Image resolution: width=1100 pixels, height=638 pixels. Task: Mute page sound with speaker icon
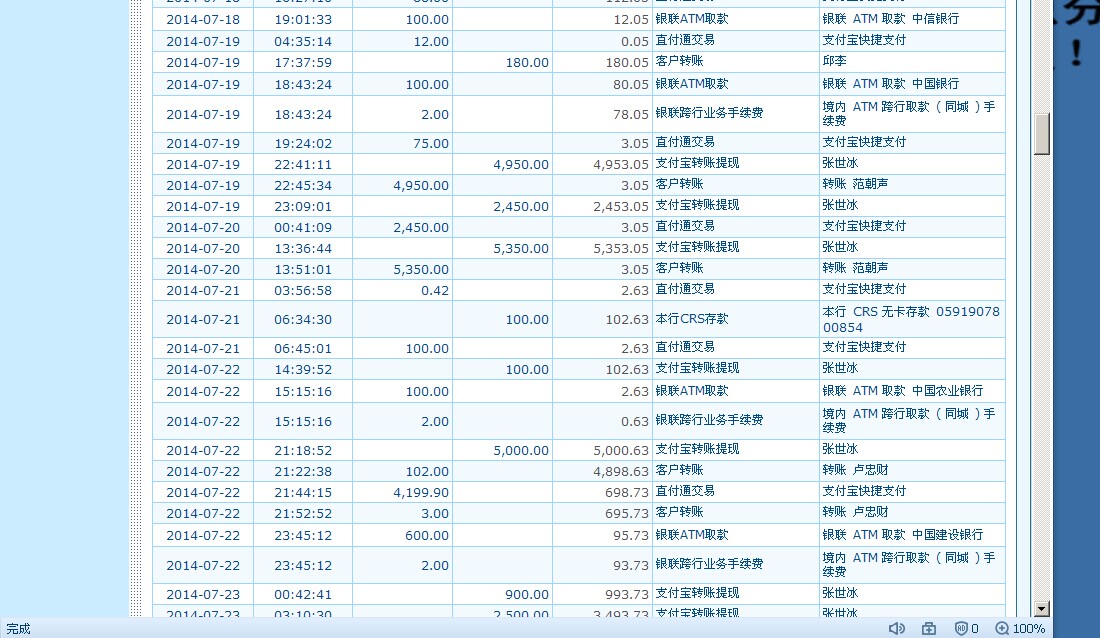[897, 628]
